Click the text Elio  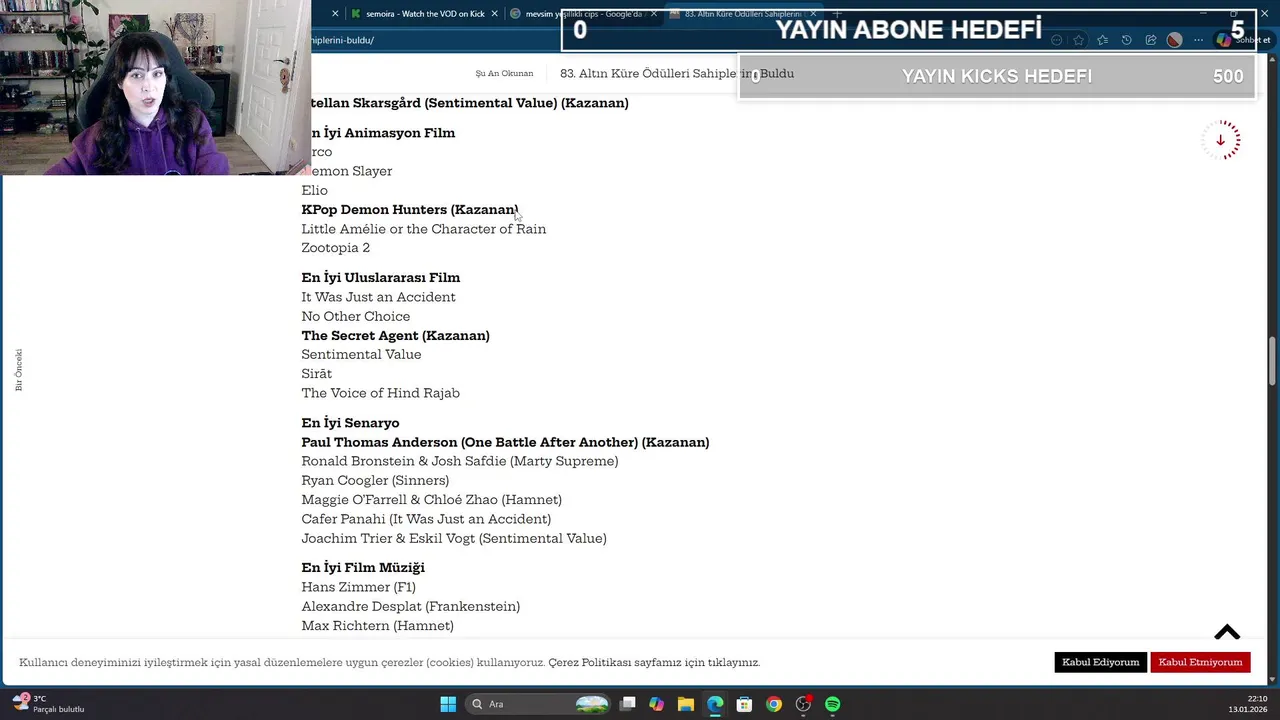tap(315, 190)
